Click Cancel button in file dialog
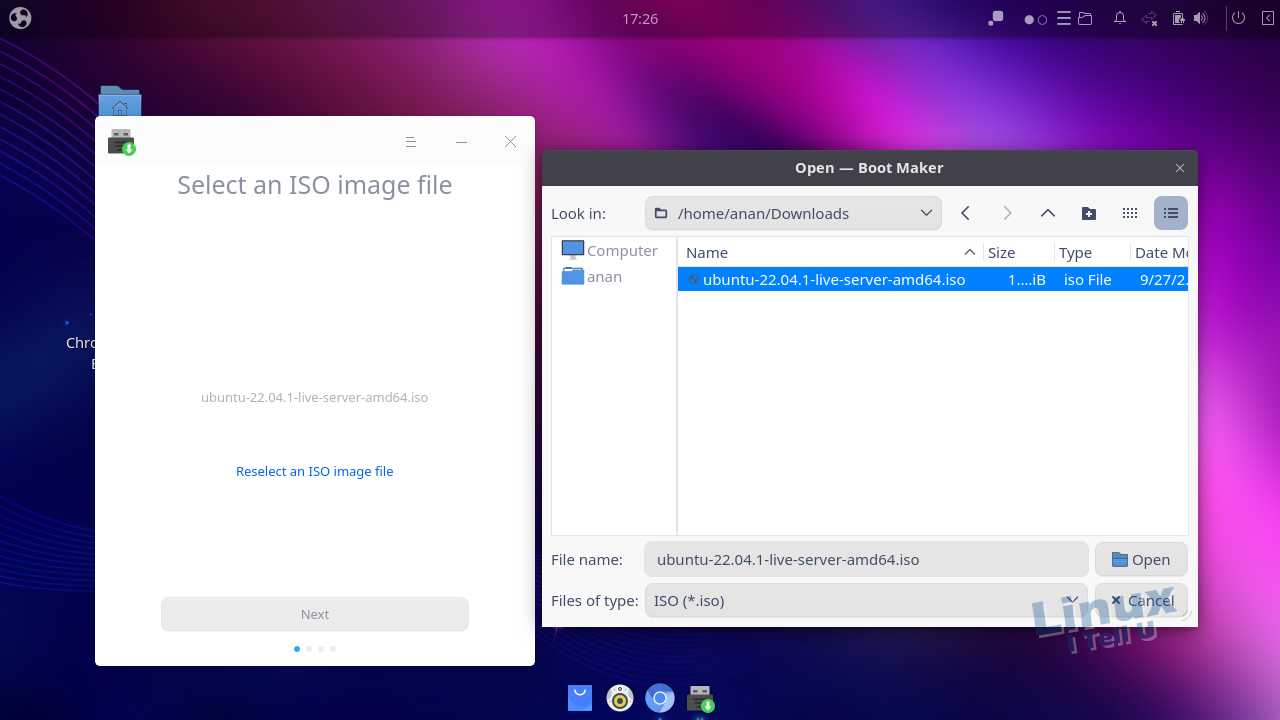This screenshot has height=720, width=1280. pyautogui.click(x=1141, y=600)
